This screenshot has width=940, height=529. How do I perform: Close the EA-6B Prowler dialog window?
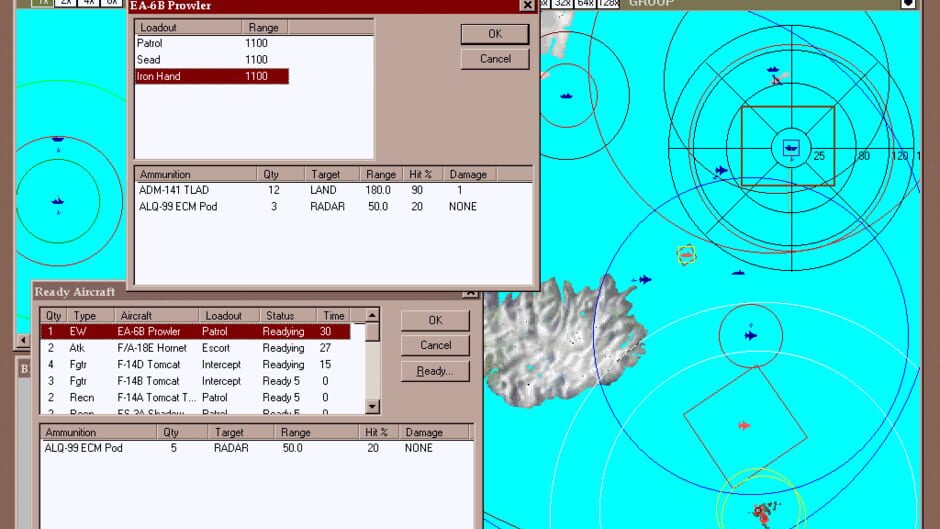527,5
